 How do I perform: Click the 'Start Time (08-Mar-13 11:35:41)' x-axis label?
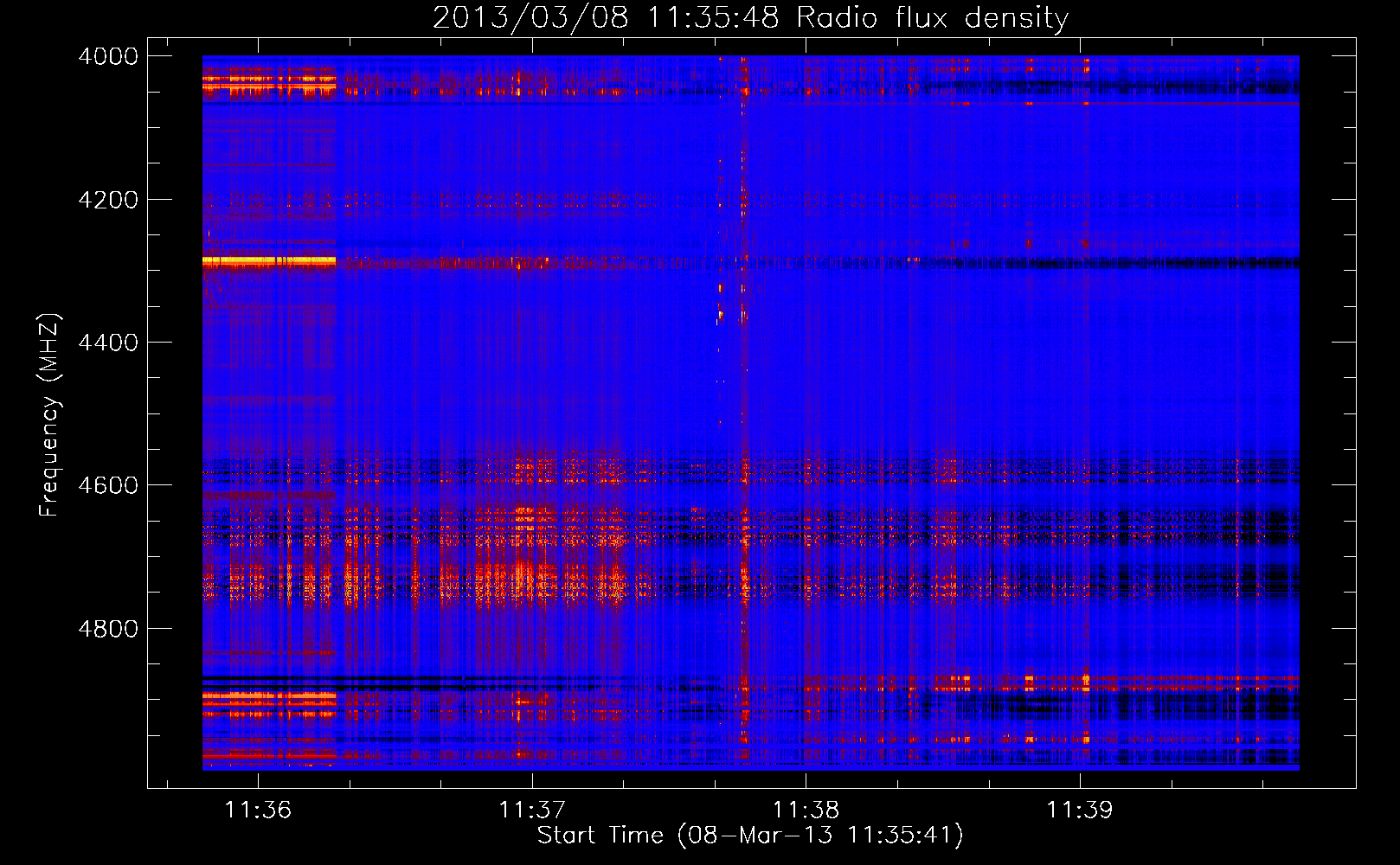coord(750,836)
